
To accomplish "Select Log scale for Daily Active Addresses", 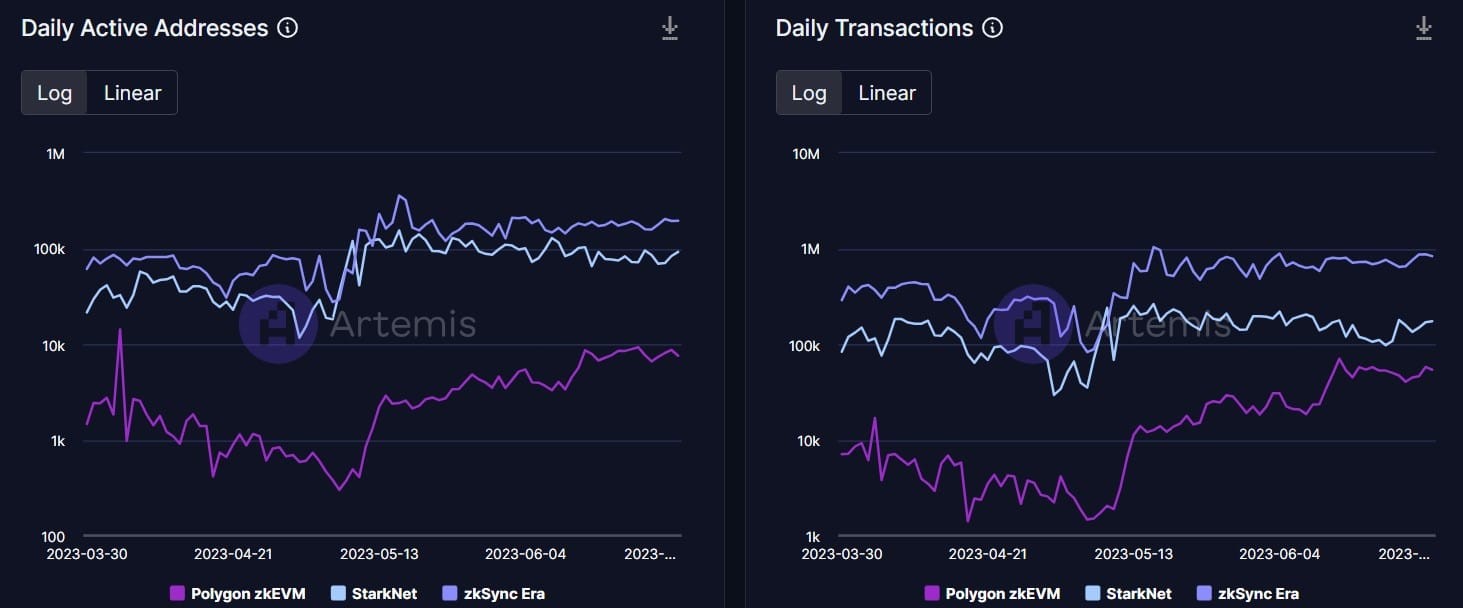I will (x=55, y=93).
